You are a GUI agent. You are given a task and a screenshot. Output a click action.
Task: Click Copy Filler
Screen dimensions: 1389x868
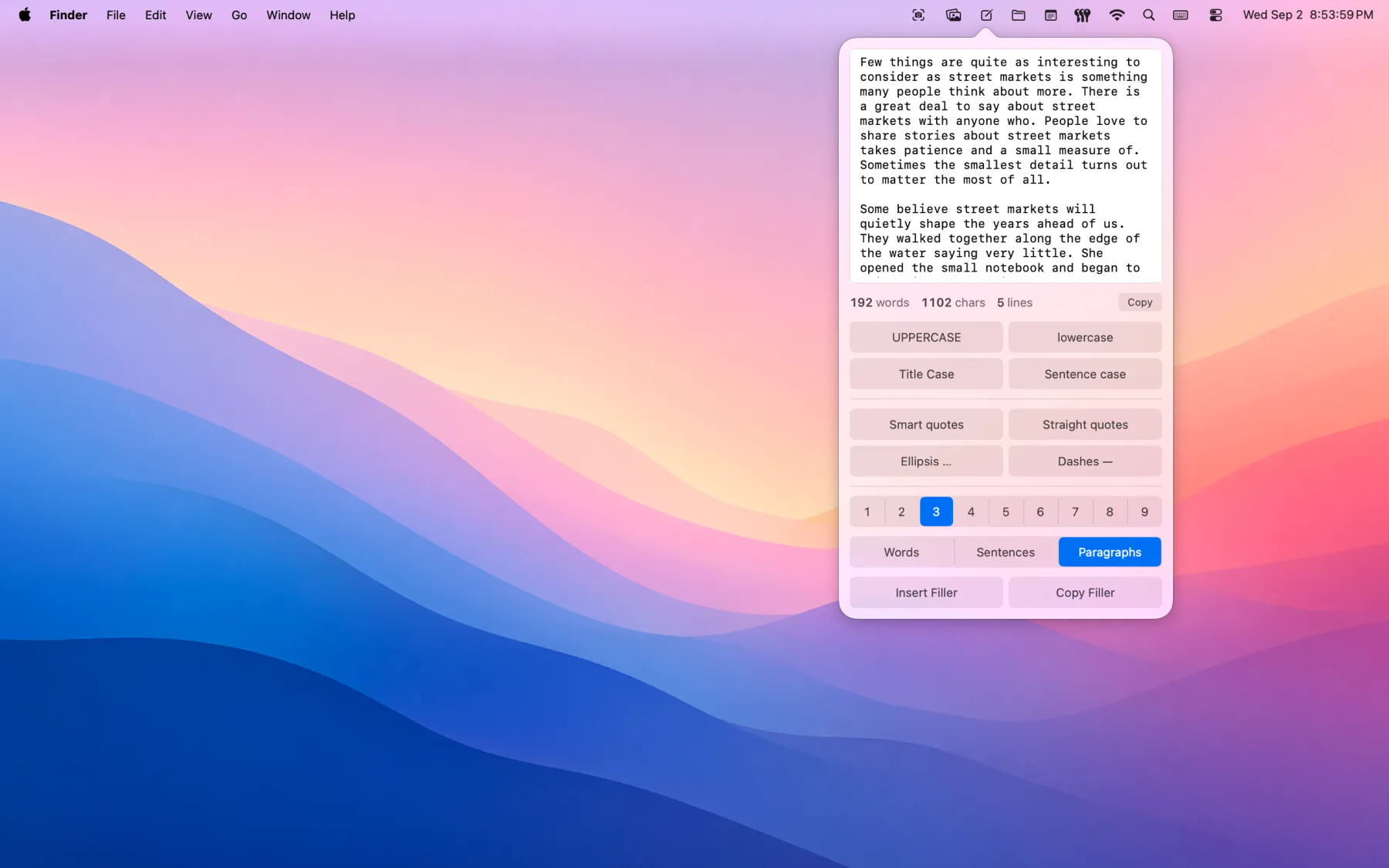1085,593
